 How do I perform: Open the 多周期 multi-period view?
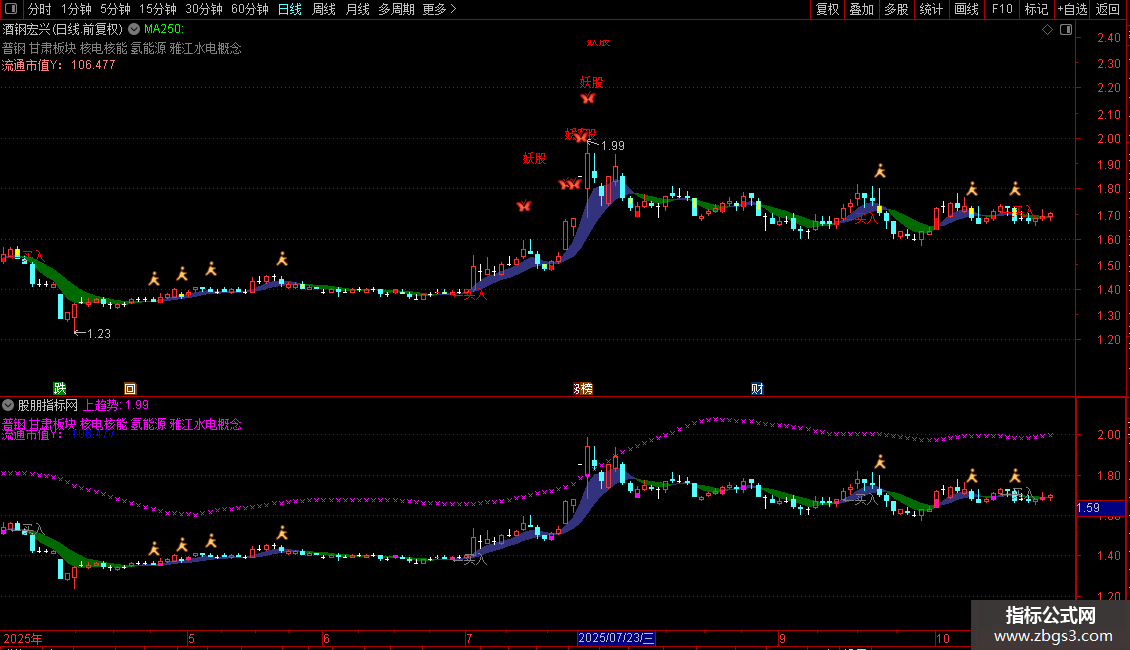pos(396,9)
